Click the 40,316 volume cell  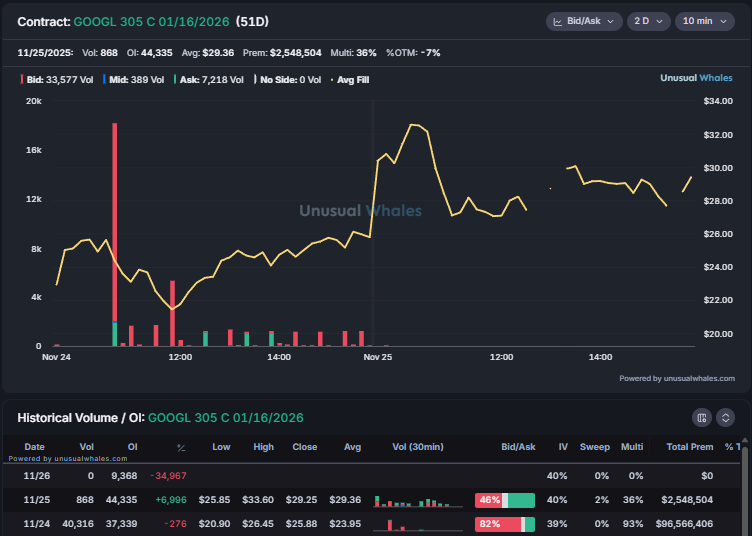pyautogui.click(x=78, y=524)
